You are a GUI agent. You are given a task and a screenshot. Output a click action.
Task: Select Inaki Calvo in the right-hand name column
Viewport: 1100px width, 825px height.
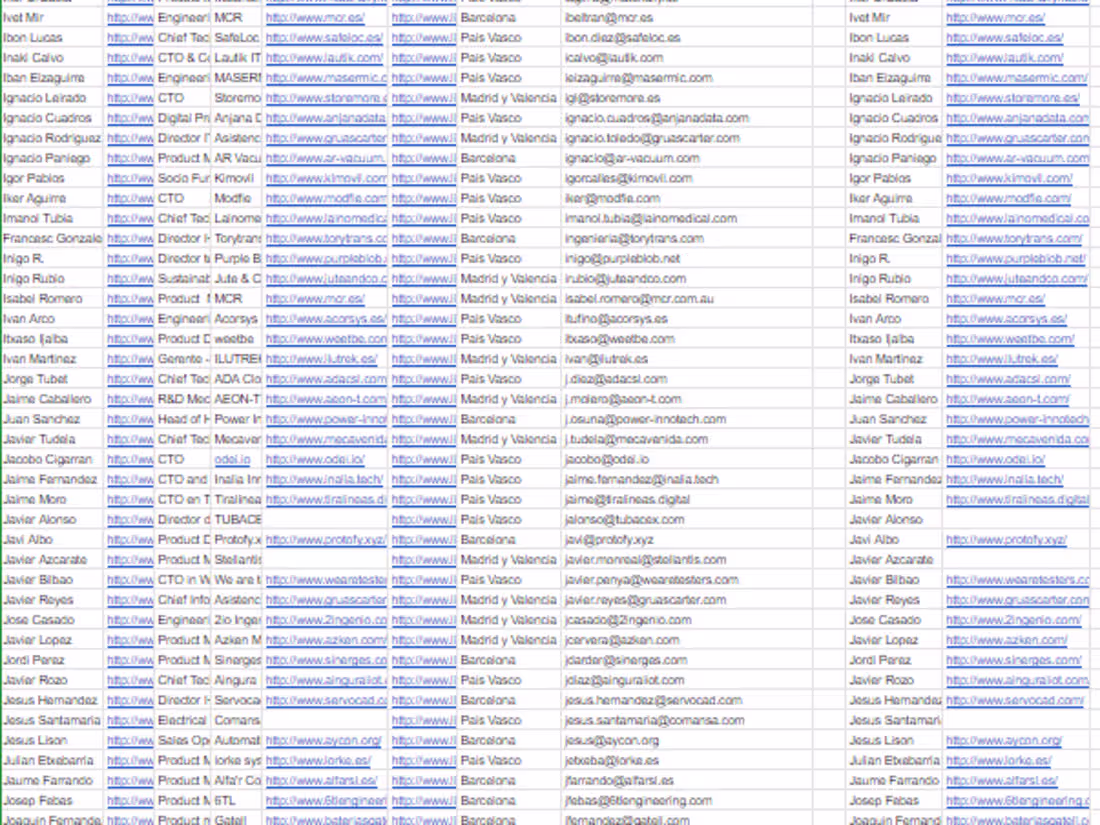tap(878, 58)
